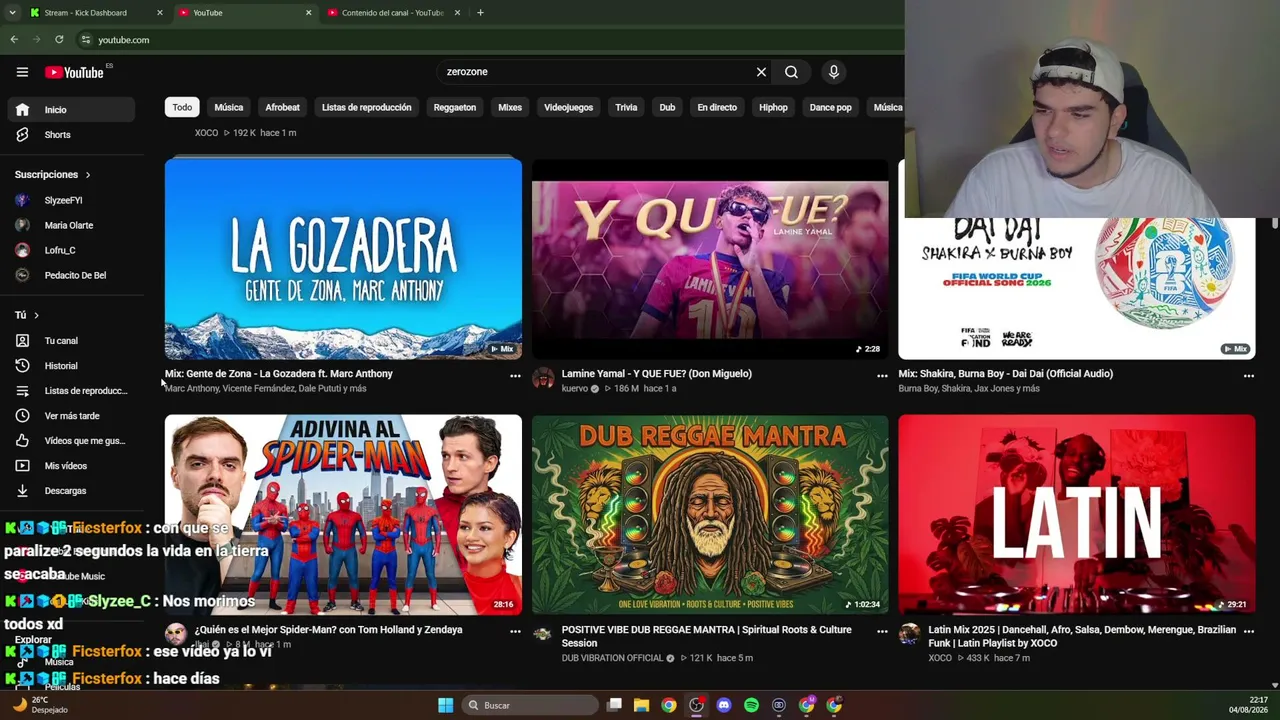1280x720 pixels.
Task: Open options menu for La Gozadera mix
Action: [515, 376]
